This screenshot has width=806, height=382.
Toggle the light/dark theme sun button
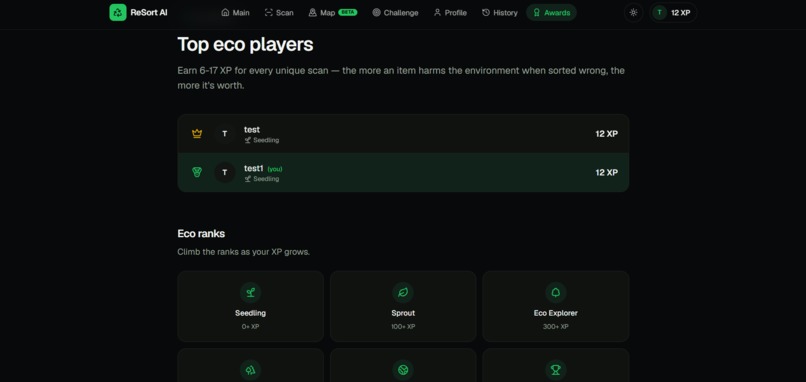(633, 12)
